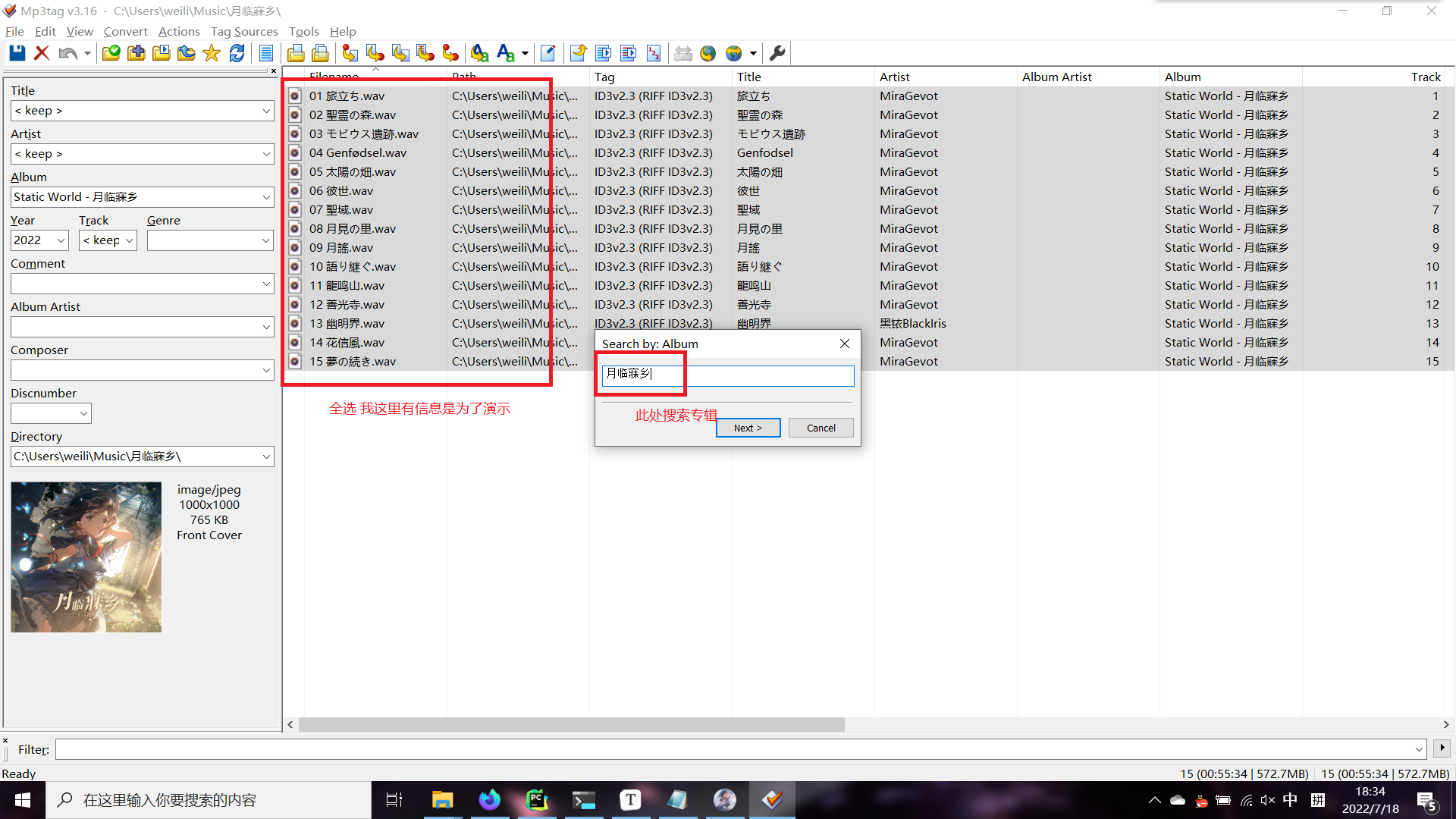Click the front cover album art thumbnail
1456x819 pixels.
[x=86, y=556]
